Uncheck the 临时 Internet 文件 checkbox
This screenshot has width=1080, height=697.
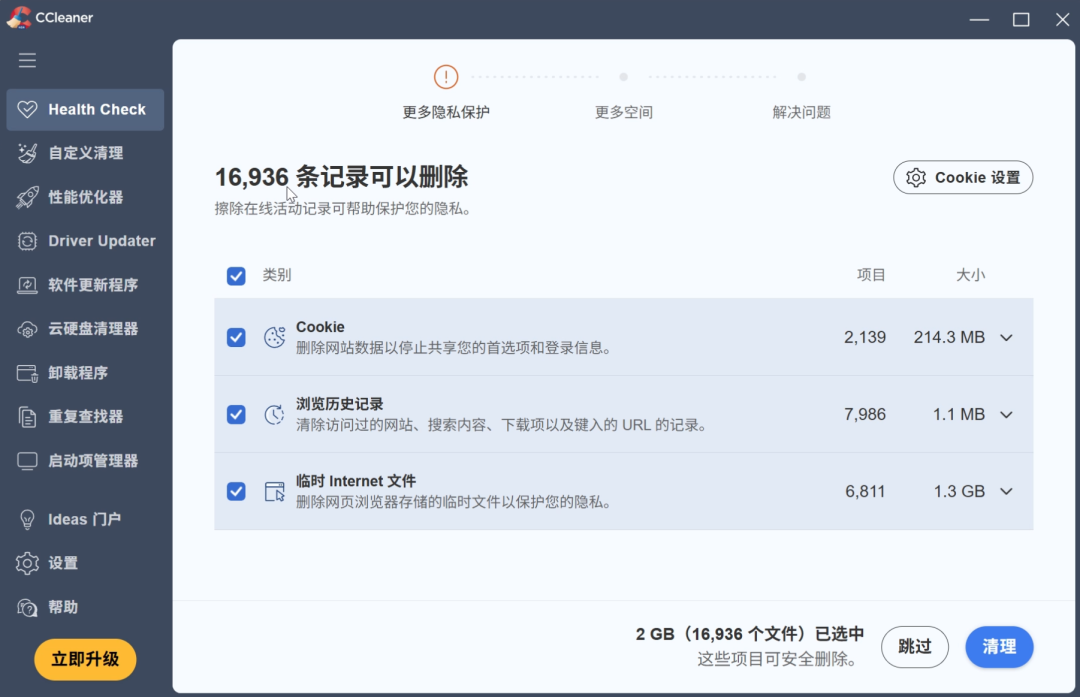click(236, 491)
